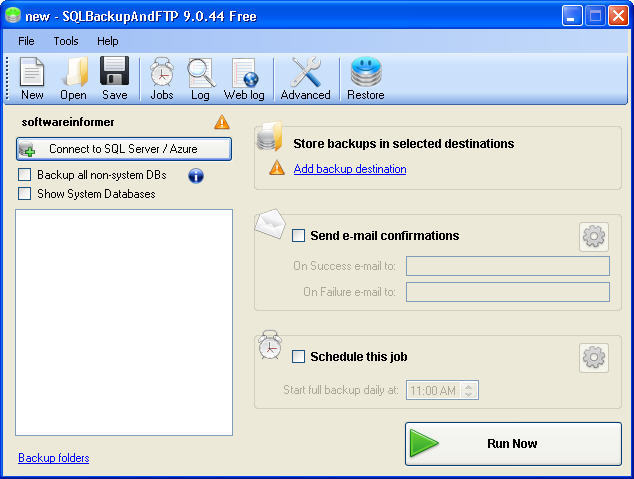Viewport: 634px width, 479px height.
Task: Save the job using the floppy icon
Action: tap(114, 78)
